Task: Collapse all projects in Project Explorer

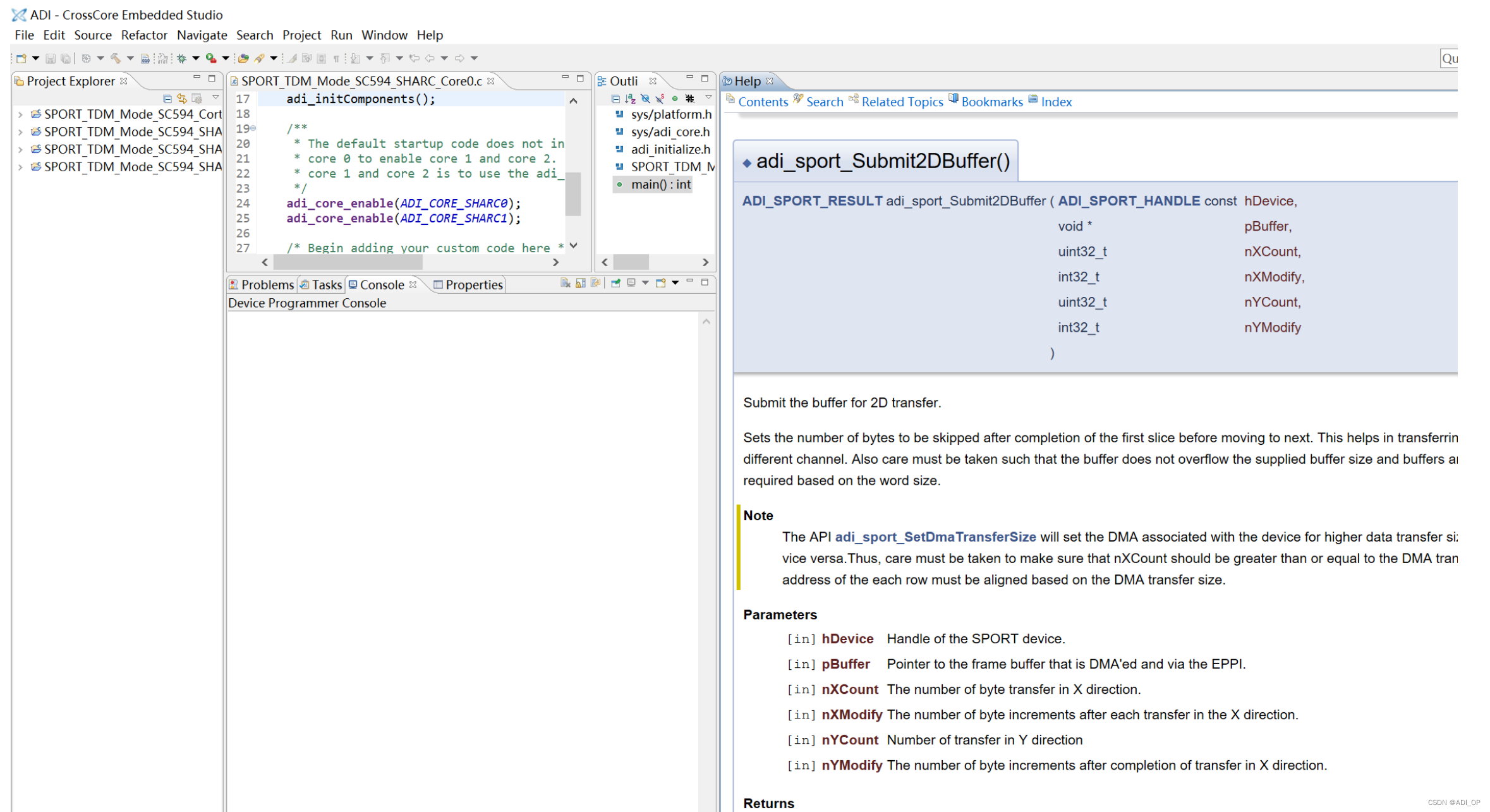Action: 167,99
